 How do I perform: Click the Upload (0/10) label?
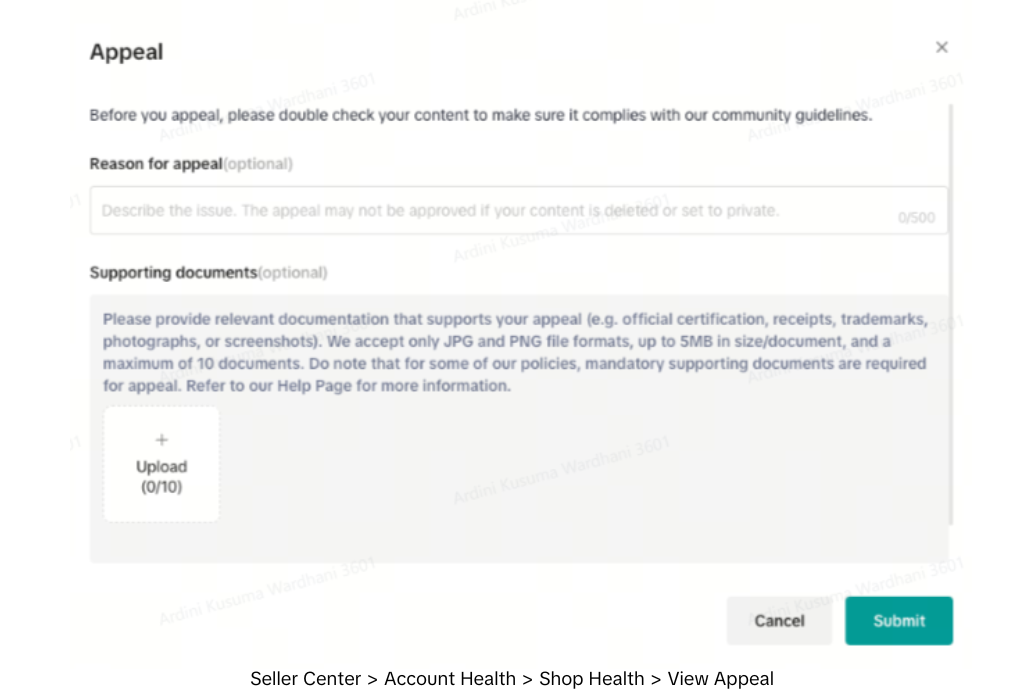point(162,477)
